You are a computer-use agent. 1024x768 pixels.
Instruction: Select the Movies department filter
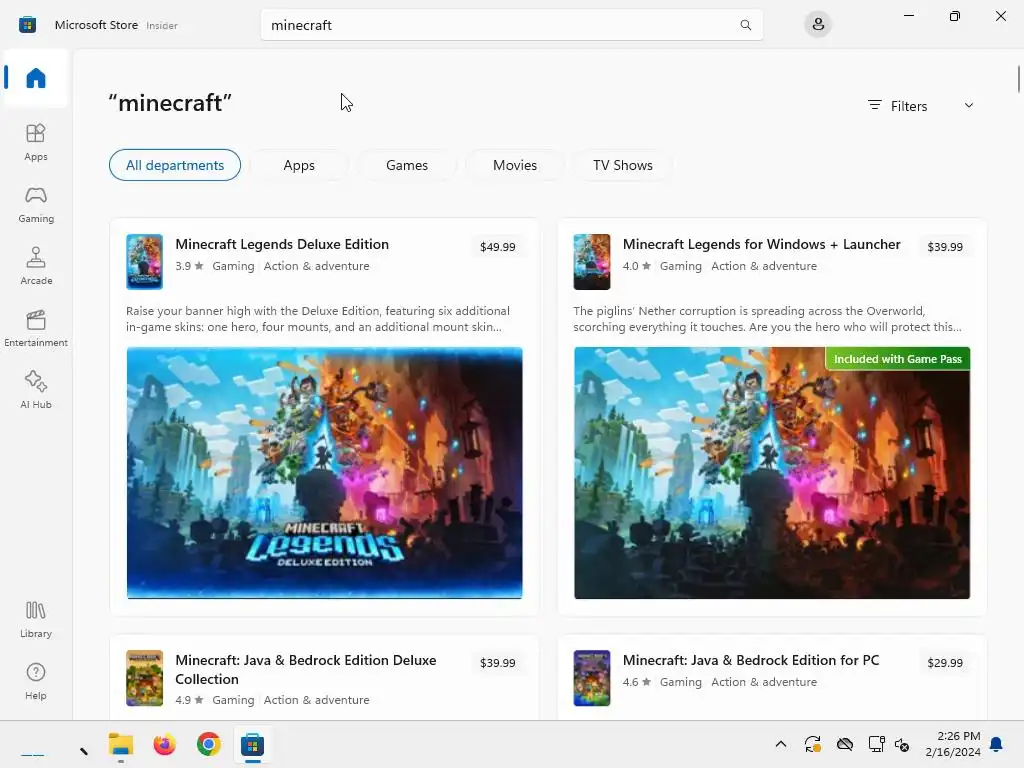point(515,165)
